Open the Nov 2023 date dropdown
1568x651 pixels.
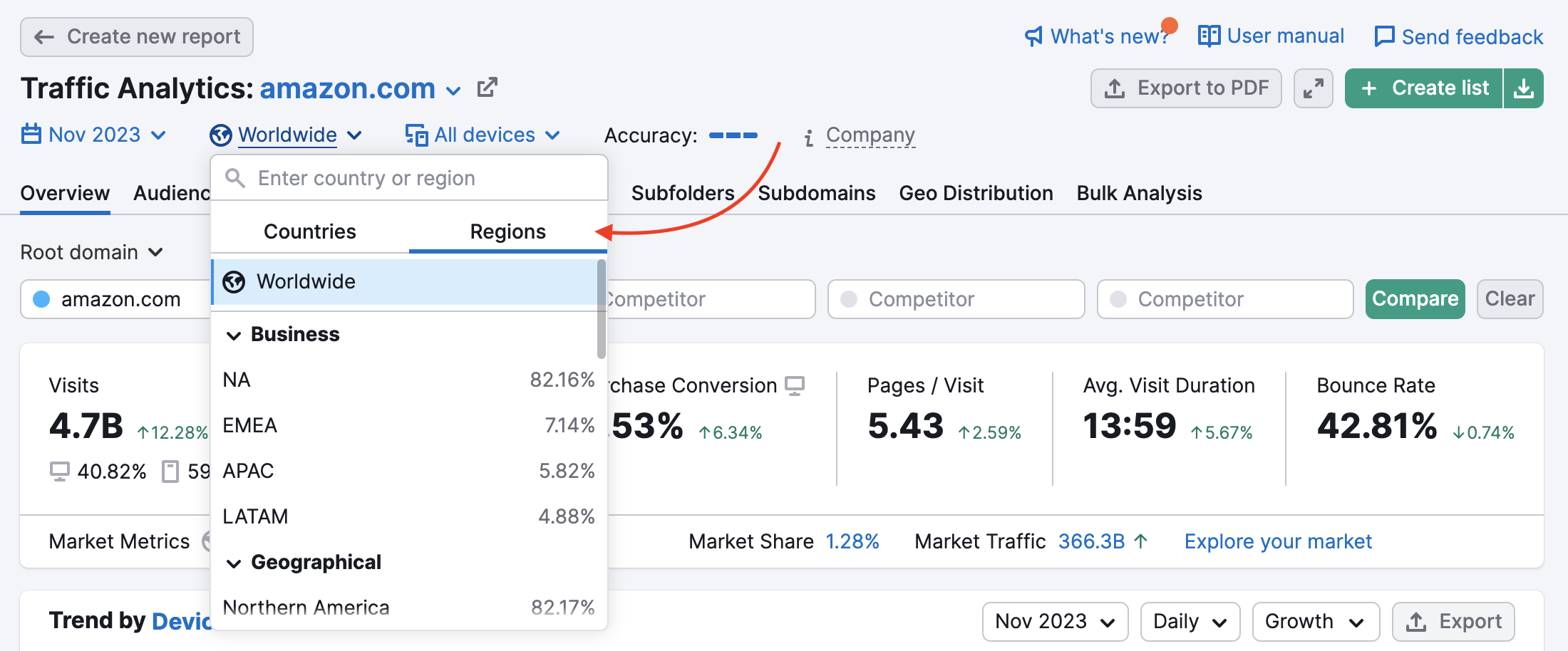pyautogui.click(x=93, y=135)
